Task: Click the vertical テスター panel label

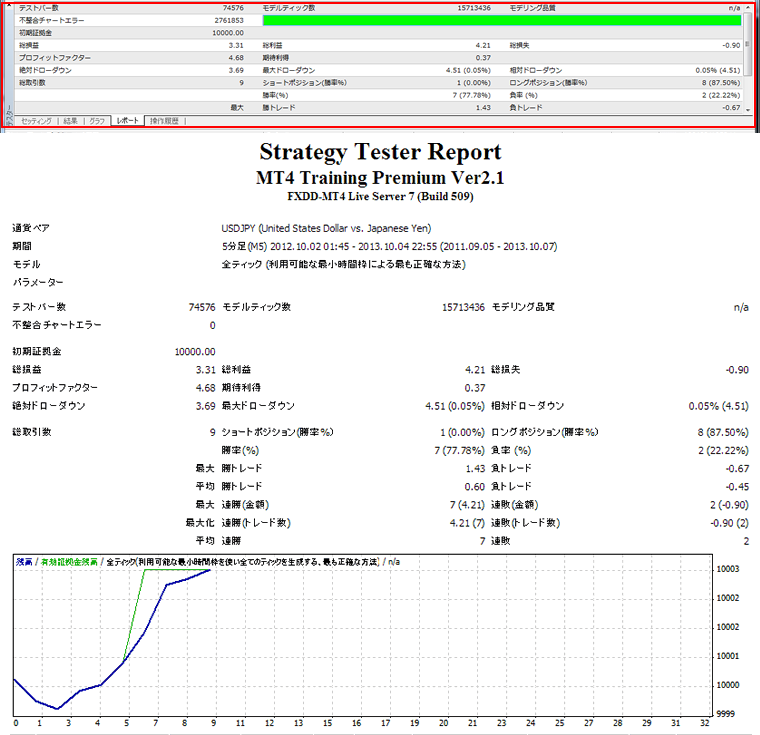Action: (8, 114)
